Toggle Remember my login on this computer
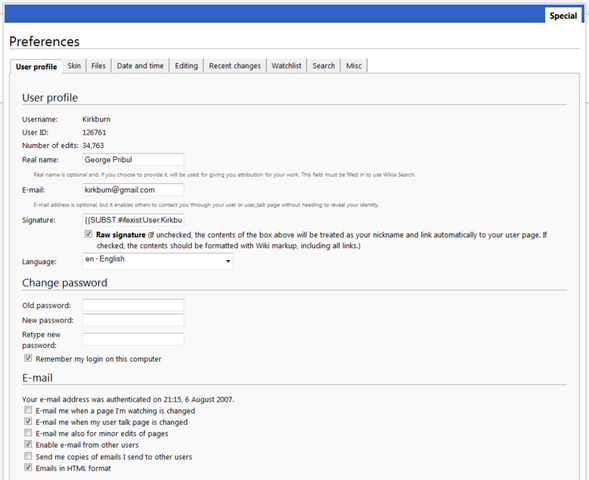Screen dimensions: 589x480 28,358
